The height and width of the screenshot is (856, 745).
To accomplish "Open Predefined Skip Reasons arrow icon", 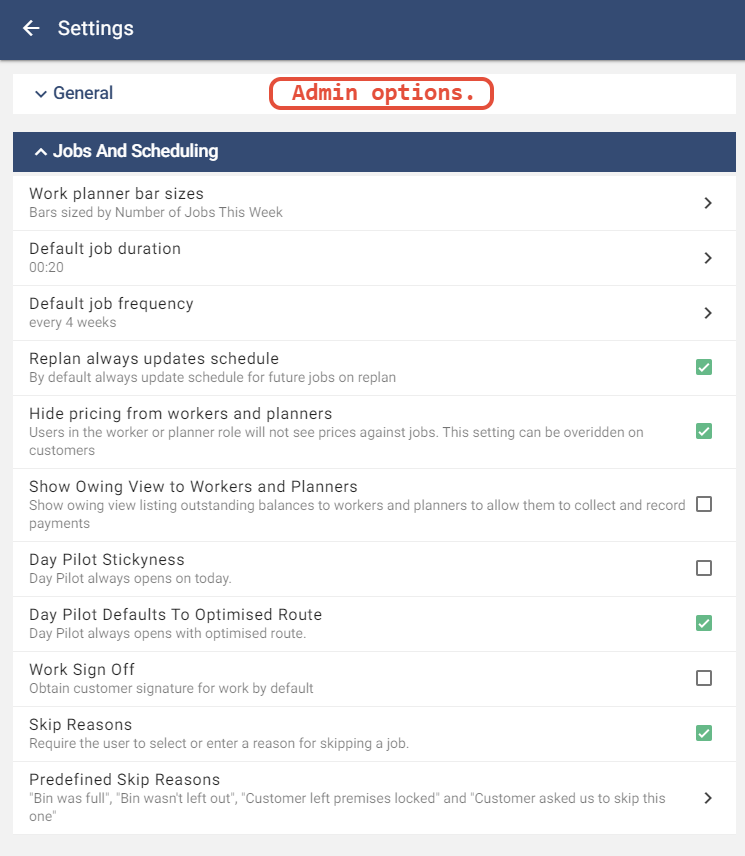I will pyautogui.click(x=707, y=798).
